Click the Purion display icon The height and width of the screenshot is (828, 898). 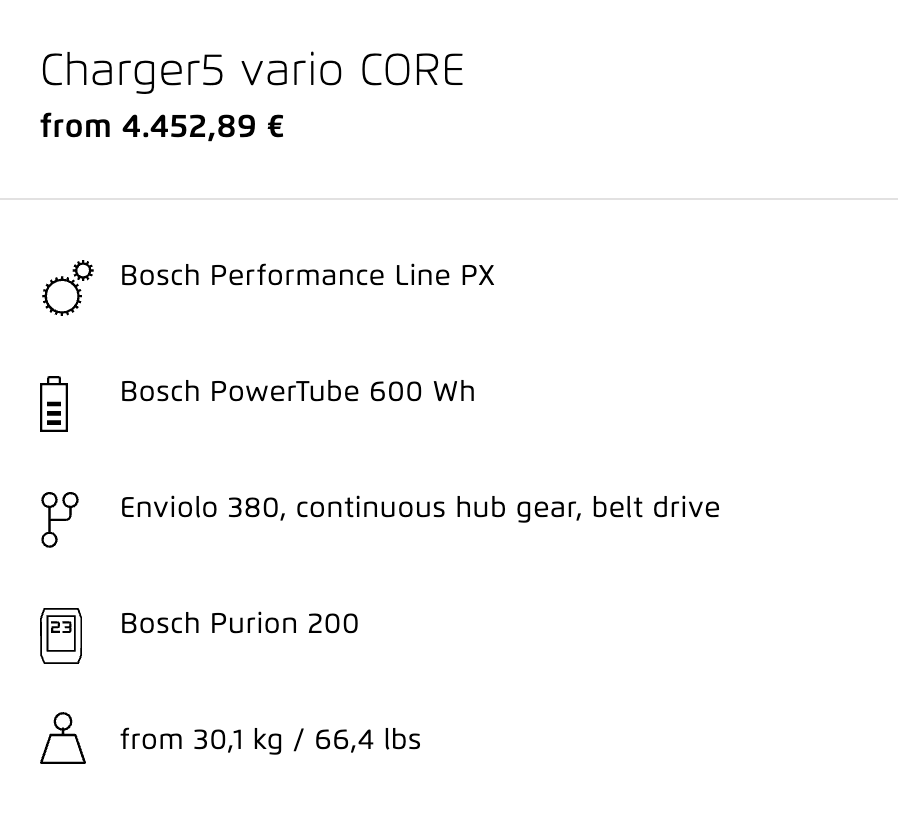61,636
